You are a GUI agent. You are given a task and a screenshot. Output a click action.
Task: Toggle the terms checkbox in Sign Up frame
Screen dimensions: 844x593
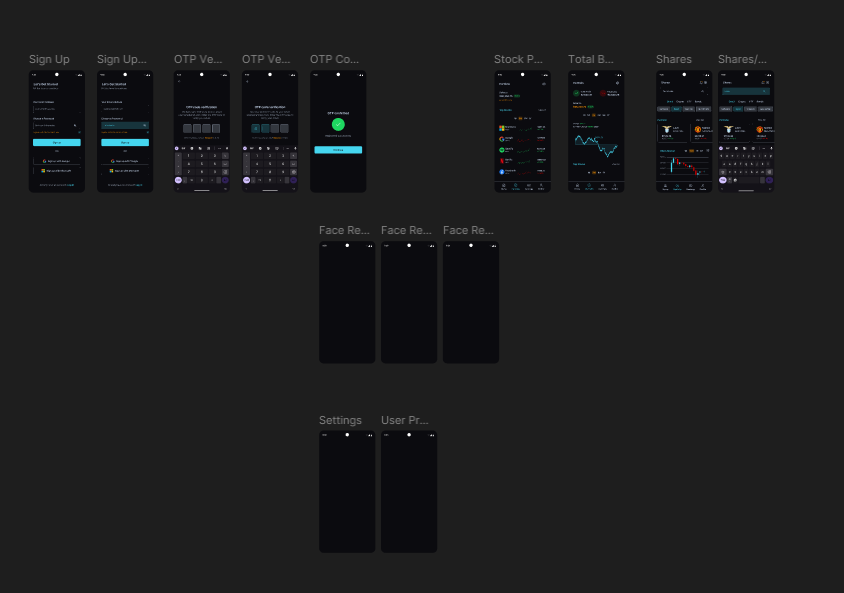(79, 132)
